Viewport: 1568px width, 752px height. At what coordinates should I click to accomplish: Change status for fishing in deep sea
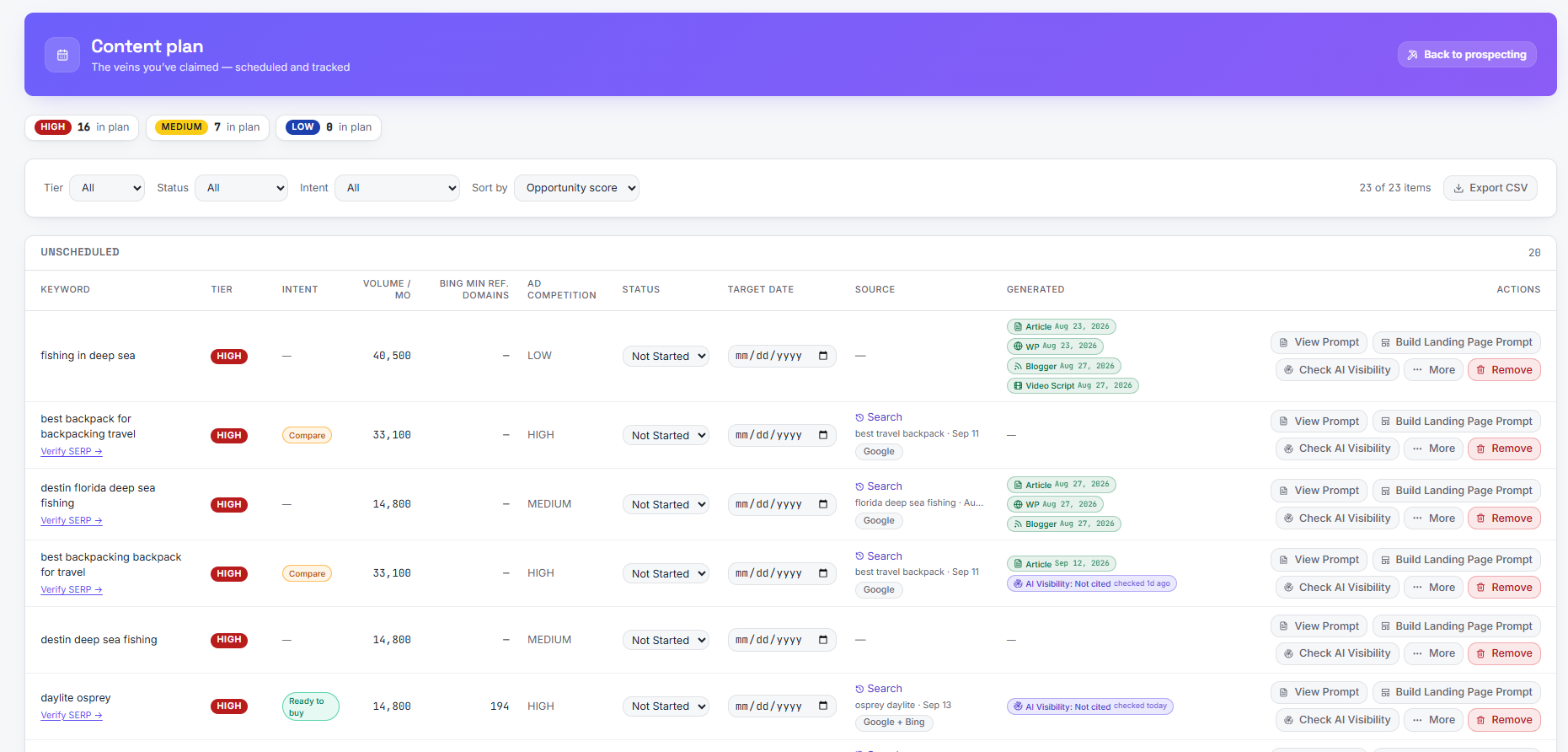(x=666, y=356)
